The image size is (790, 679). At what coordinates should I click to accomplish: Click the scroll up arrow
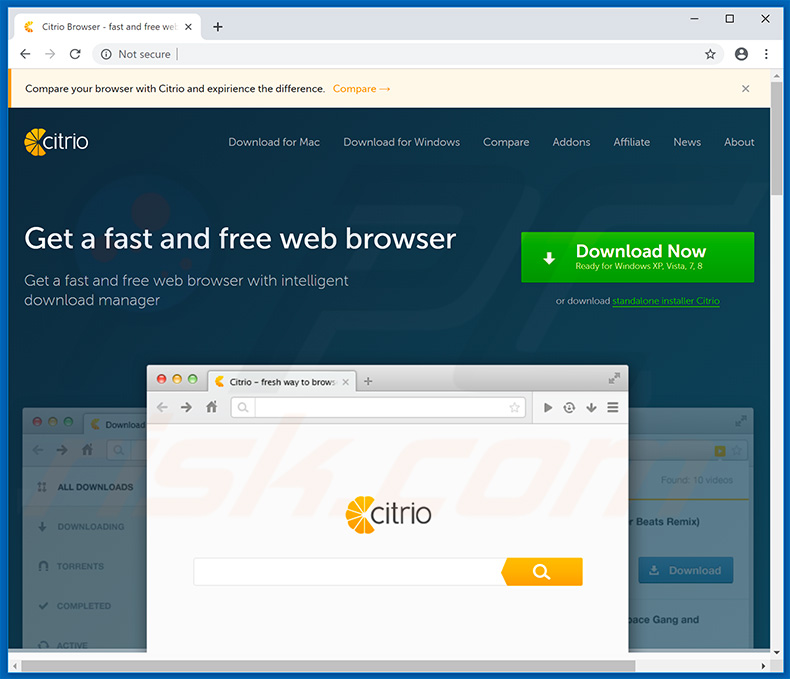tap(776, 76)
